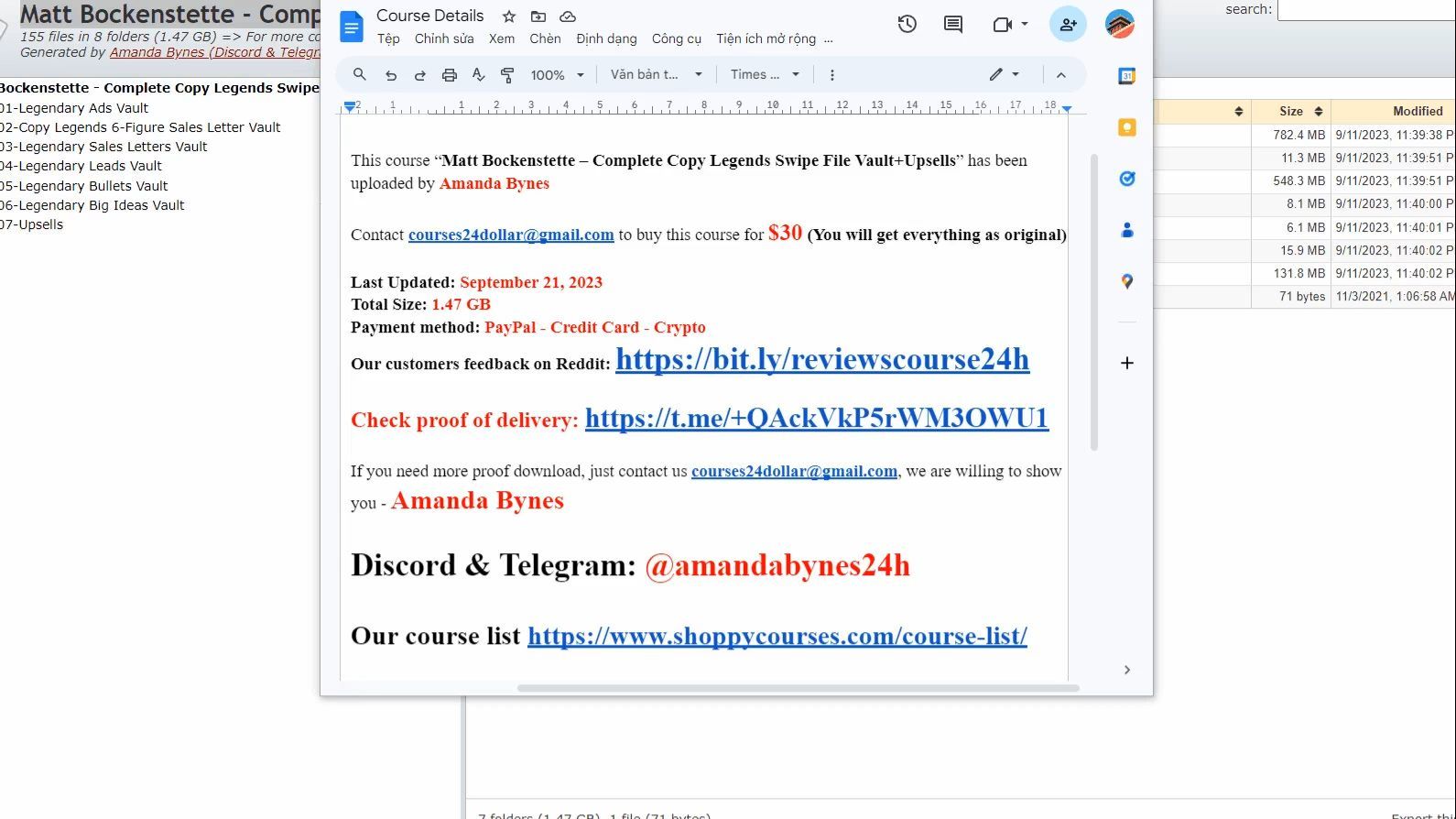Redo the last edit
The height and width of the screenshot is (819, 1456).
tap(420, 75)
